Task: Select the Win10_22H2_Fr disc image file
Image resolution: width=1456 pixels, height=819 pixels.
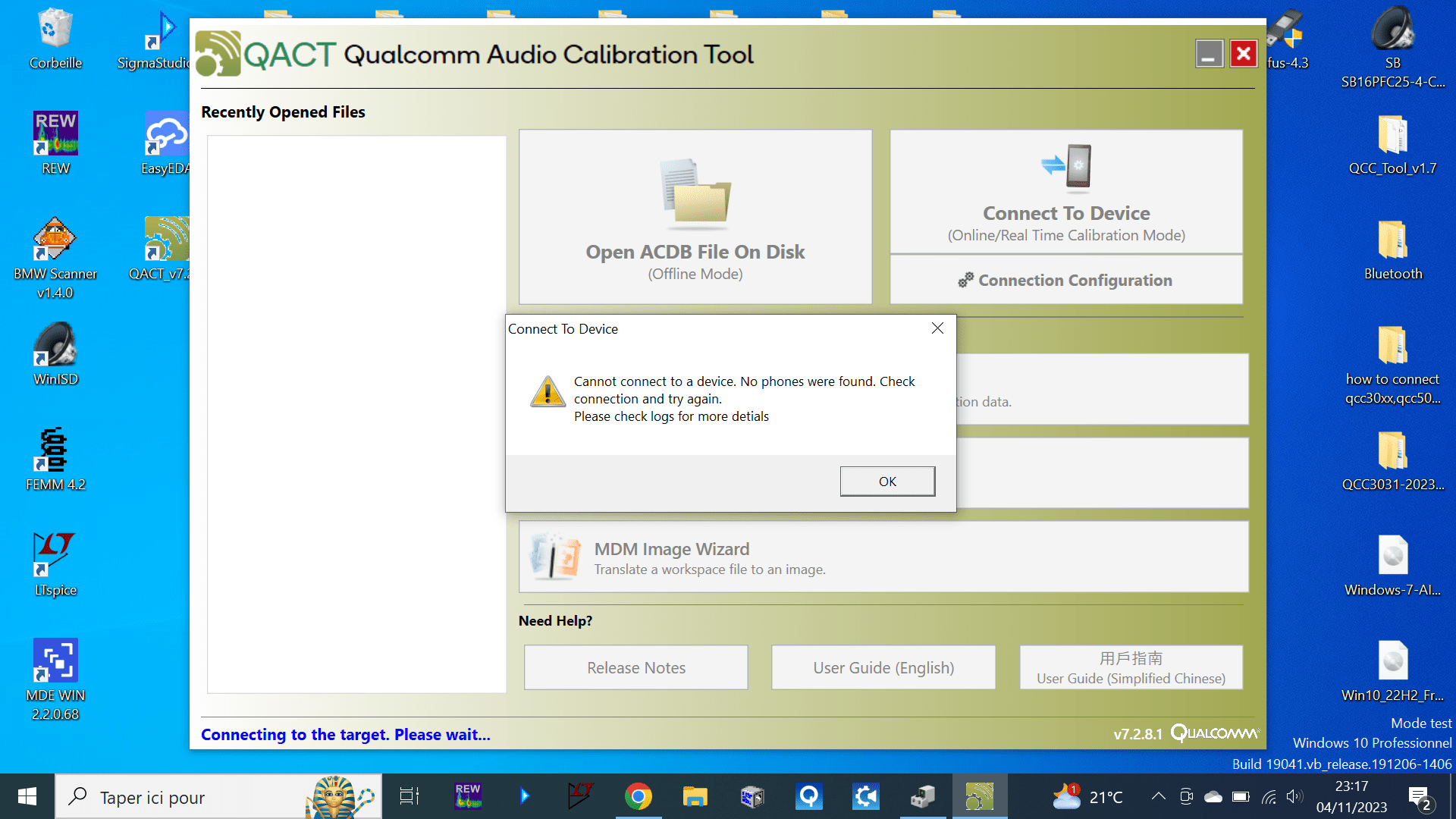Action: point(1393,671)
